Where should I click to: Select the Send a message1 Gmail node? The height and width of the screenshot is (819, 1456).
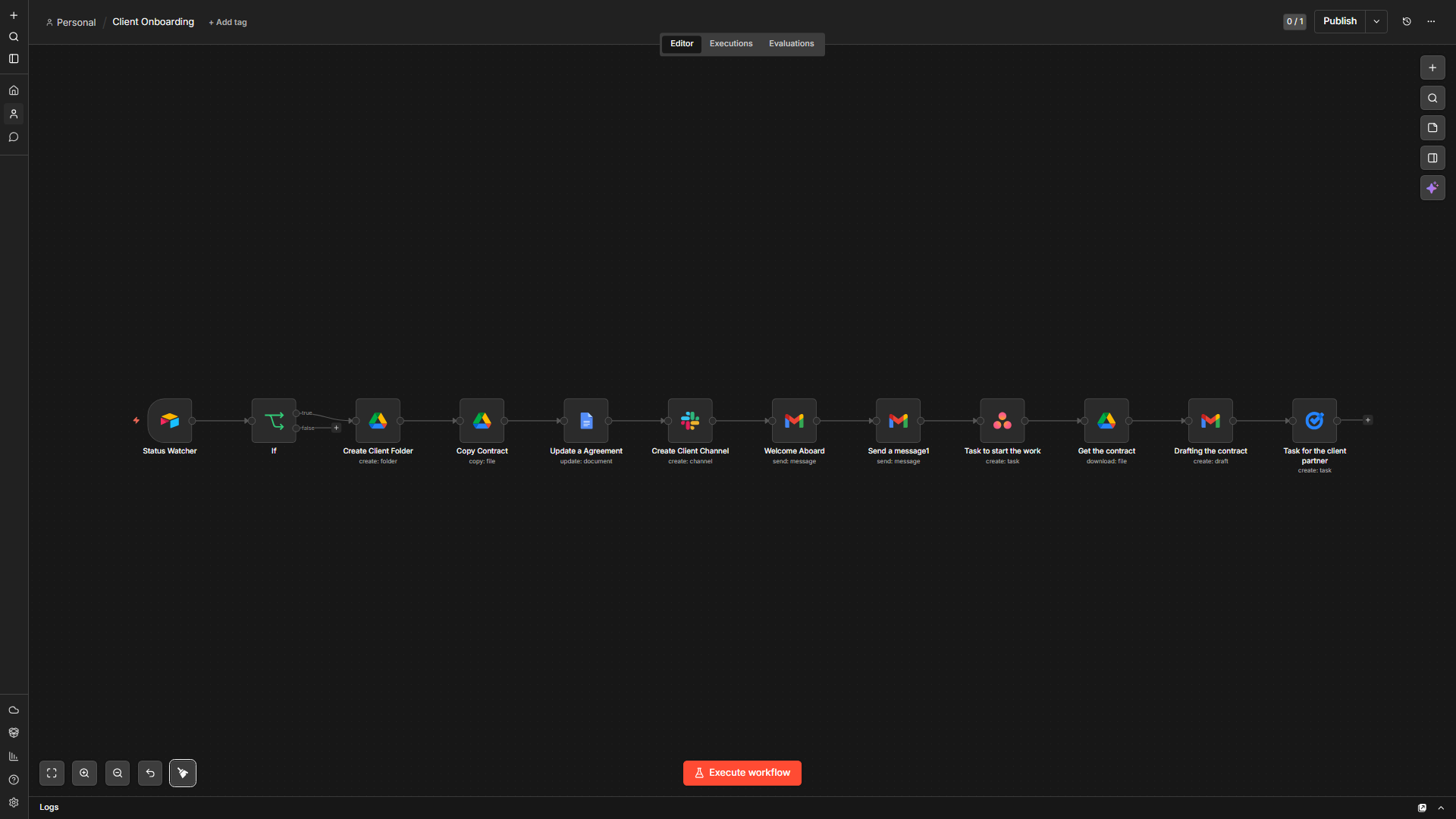[898, 421]
